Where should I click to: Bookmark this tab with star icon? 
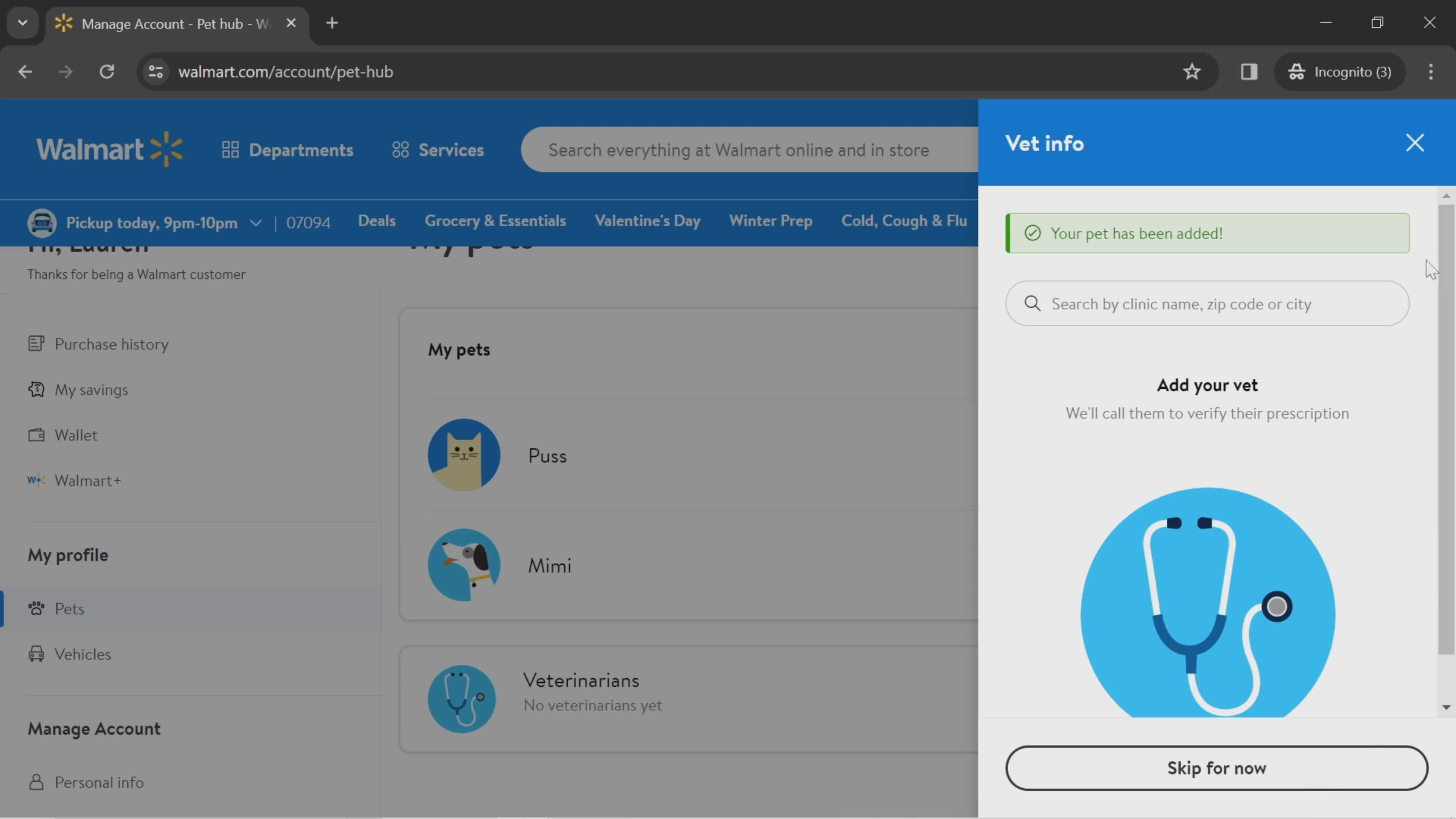pyautogui.click(x=1191, y=72)
